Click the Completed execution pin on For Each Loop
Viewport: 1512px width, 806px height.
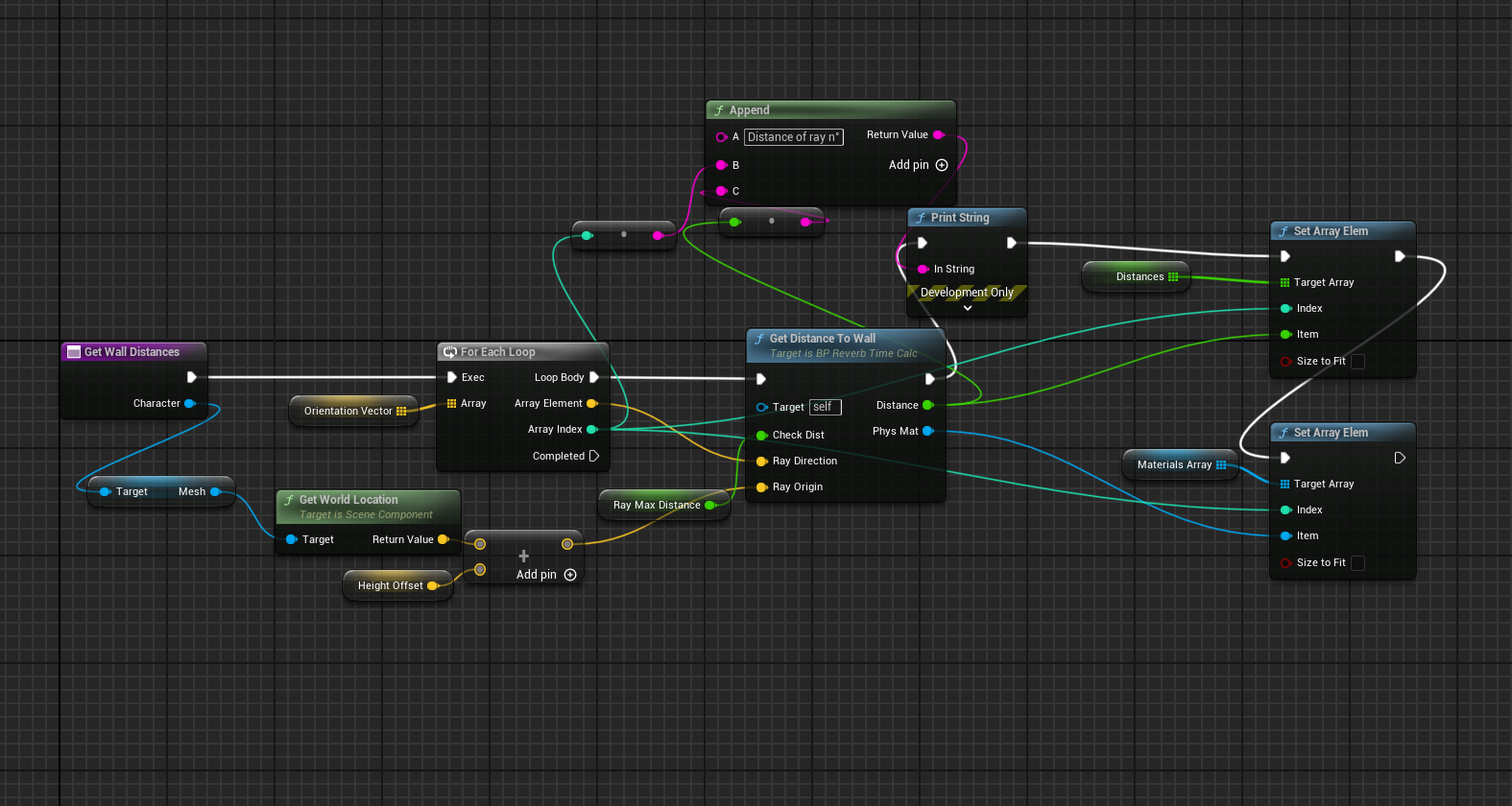tap(594, 456)
